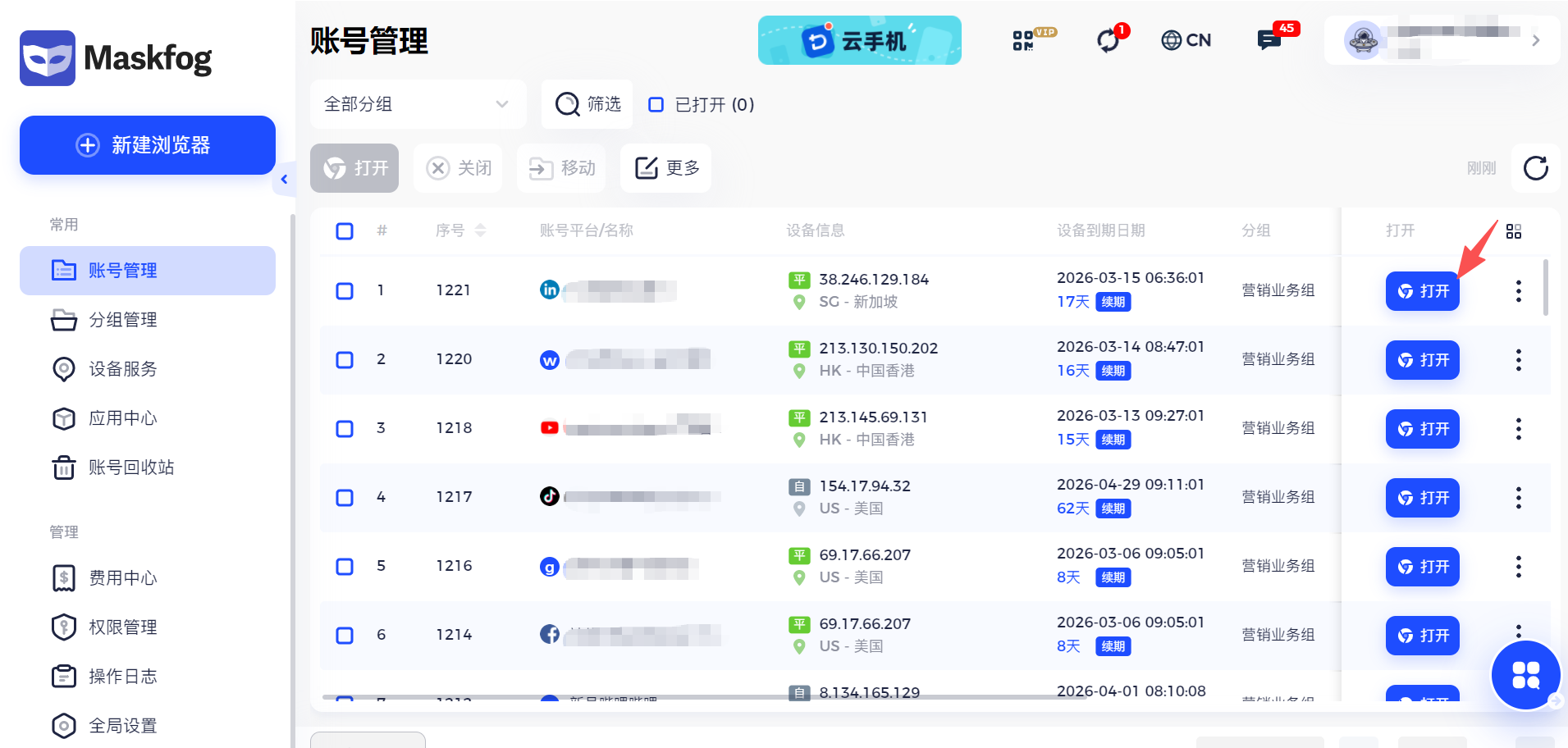Click Facebook icon in row 1214

point(550,634)
